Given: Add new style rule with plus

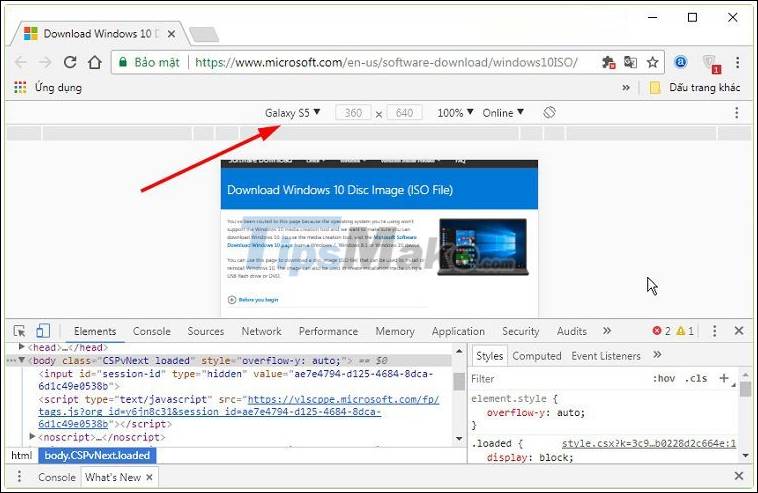Looking at the screenshot, I should pos(724,378).
